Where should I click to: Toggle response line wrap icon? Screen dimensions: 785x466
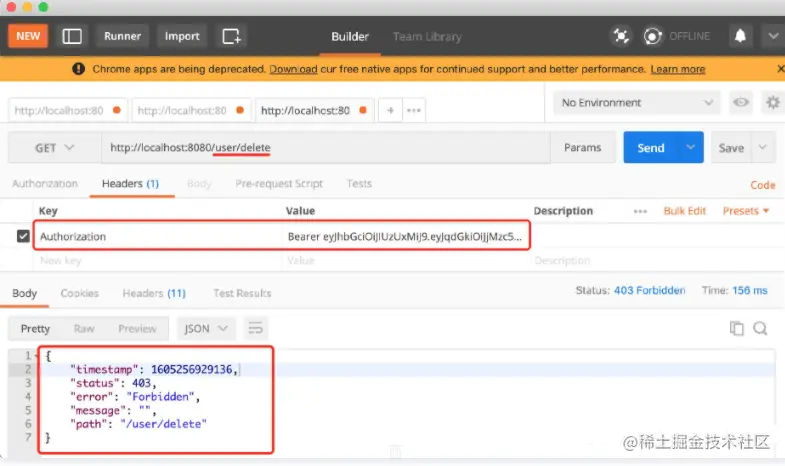point(255,328)
